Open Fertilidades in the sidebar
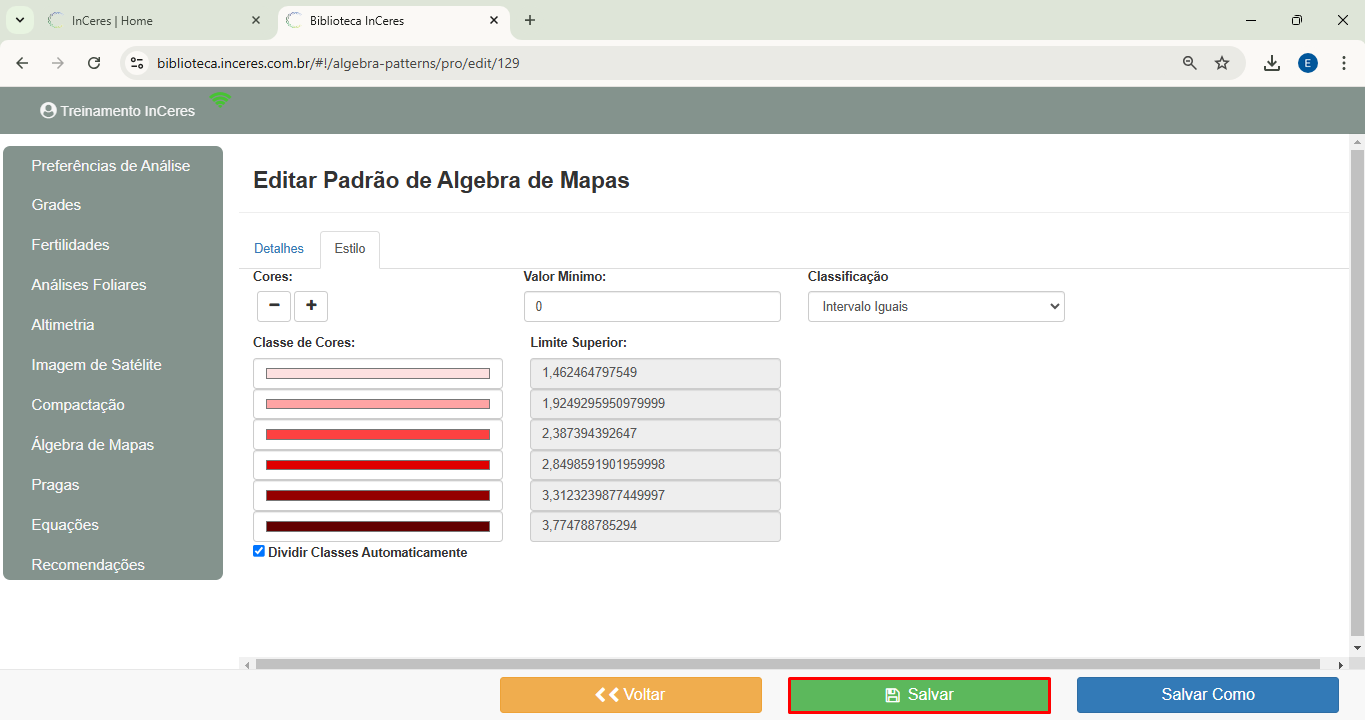The width and height of the screenshot is (1365, 720). click(x=70, y=245)
